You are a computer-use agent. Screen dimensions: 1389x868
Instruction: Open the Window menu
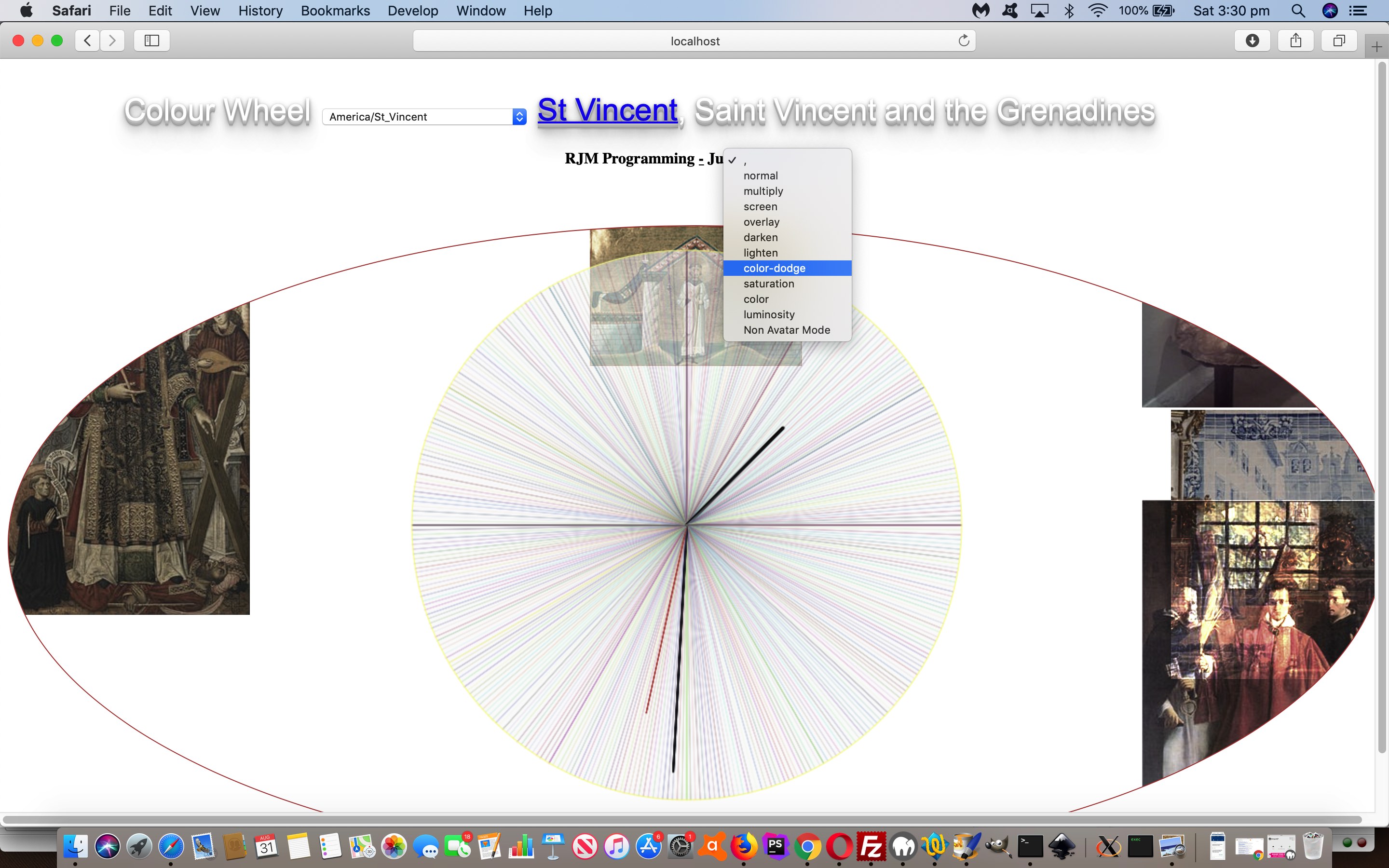(480, 10)
